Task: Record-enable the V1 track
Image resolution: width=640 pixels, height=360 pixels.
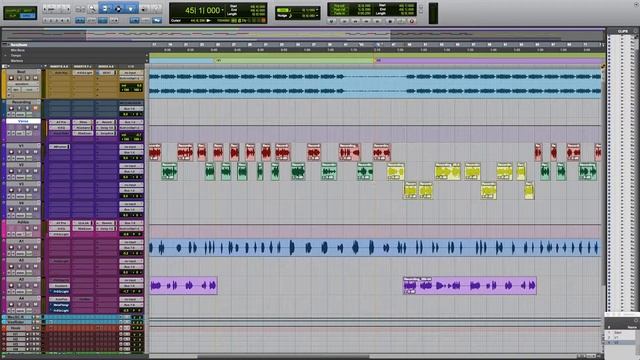Action: 11,152
